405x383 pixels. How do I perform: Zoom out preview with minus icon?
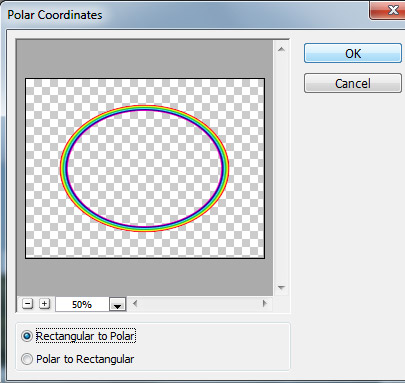(27, 304)
